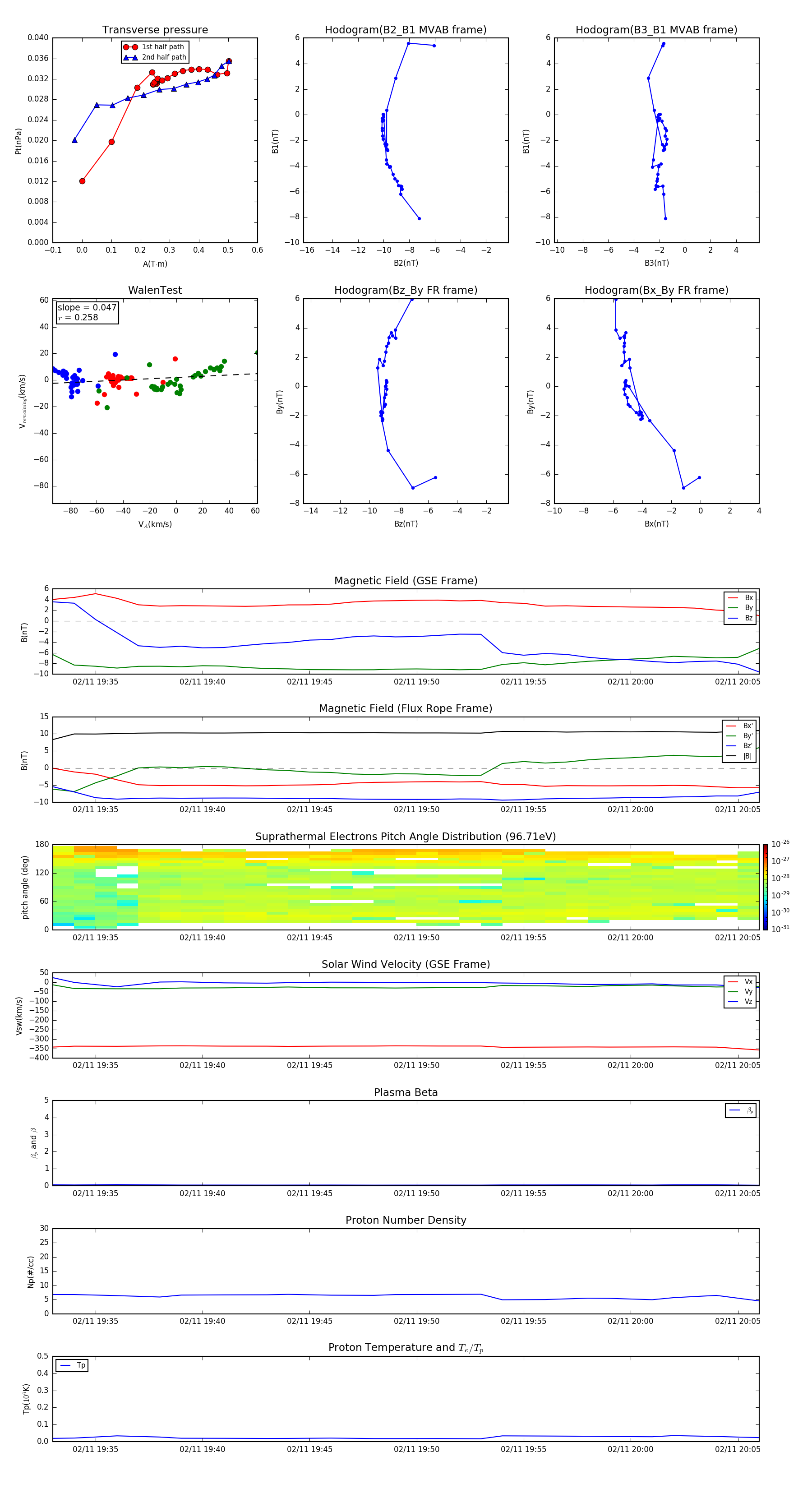Click the 'Hodogram(B2_B1 MVAB frame)' title
This screenshot has height=1489, width=812.
pyautogui.click(x=406, y=29)
